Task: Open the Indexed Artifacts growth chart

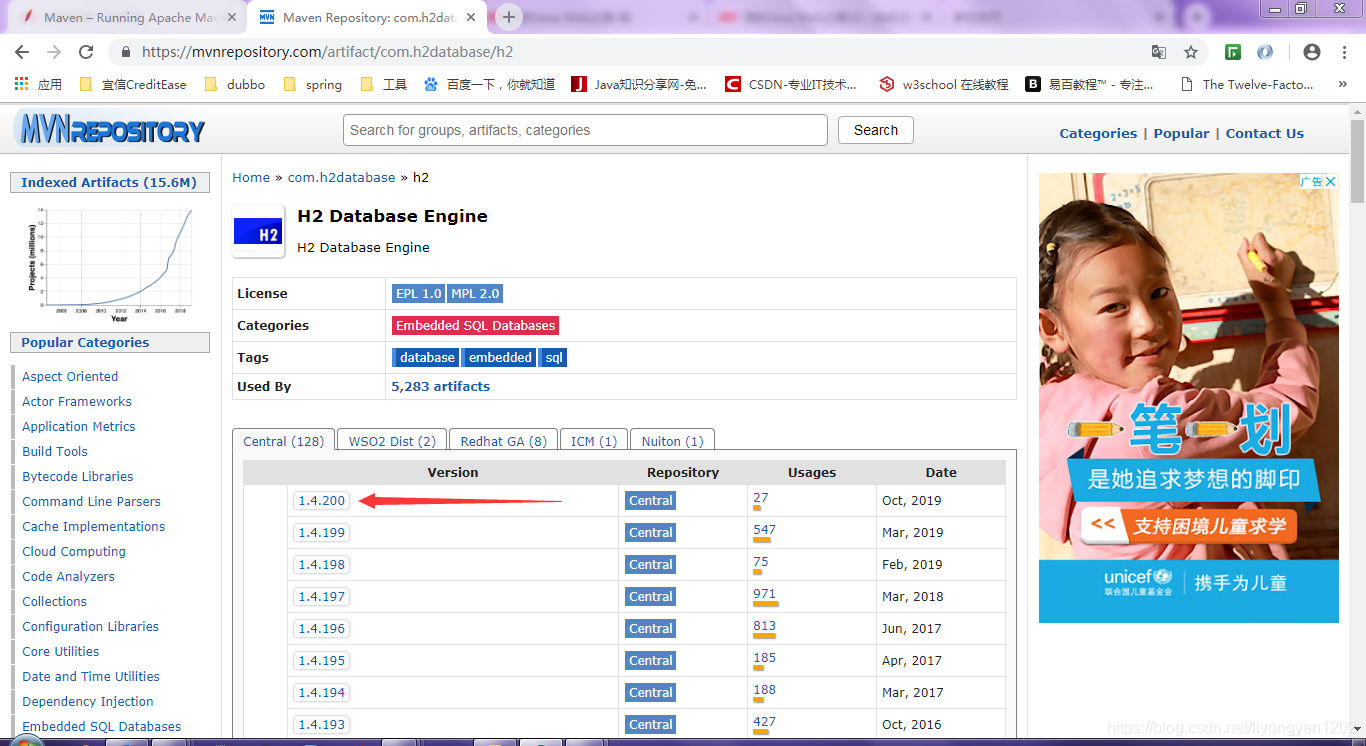Action: 110,263
